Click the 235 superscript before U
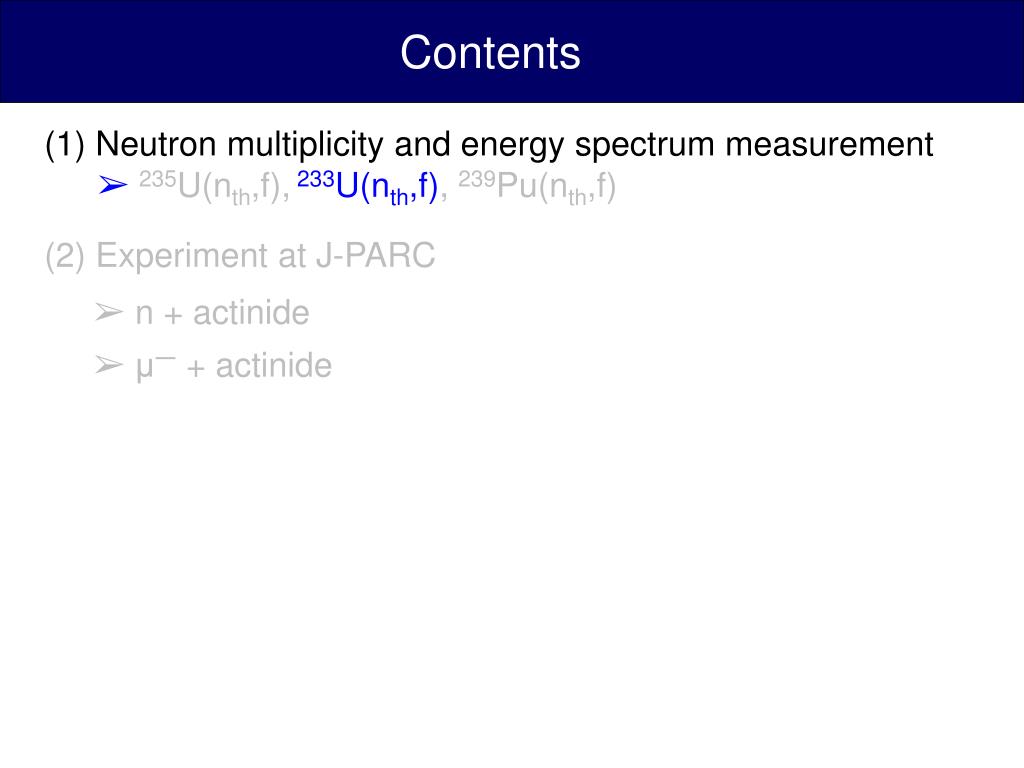This screenshot has height=768, width=1024. (157, 179)
